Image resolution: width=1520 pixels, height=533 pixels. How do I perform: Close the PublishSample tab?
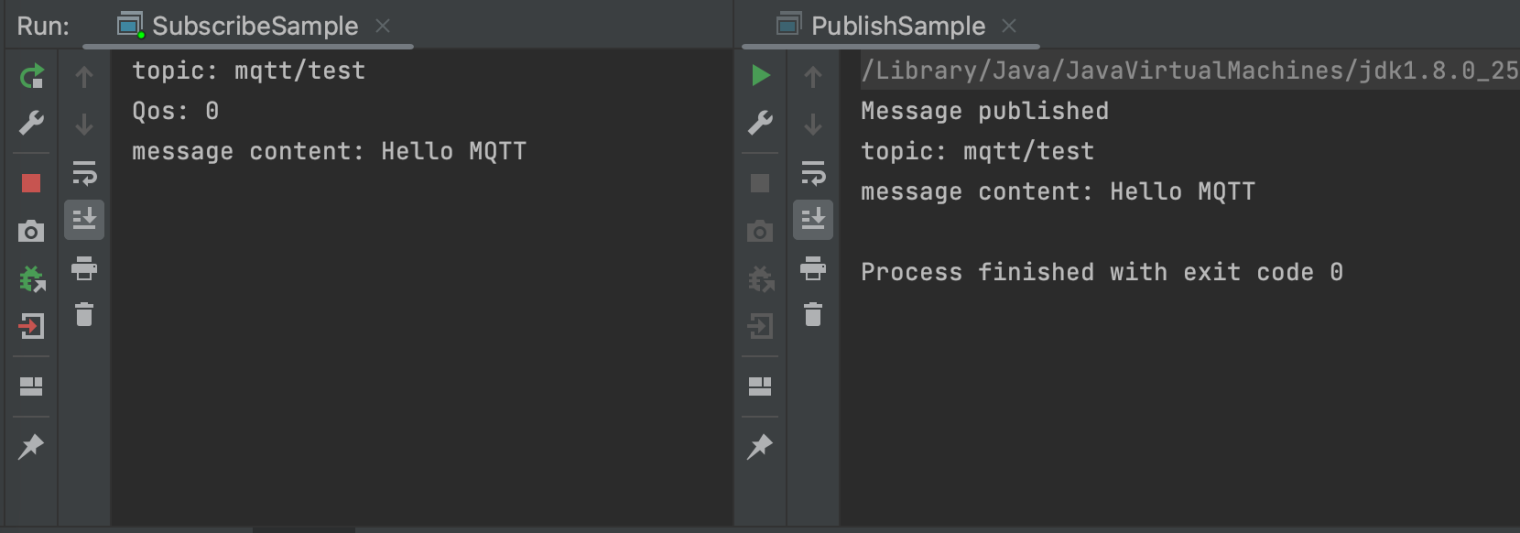1009,26
